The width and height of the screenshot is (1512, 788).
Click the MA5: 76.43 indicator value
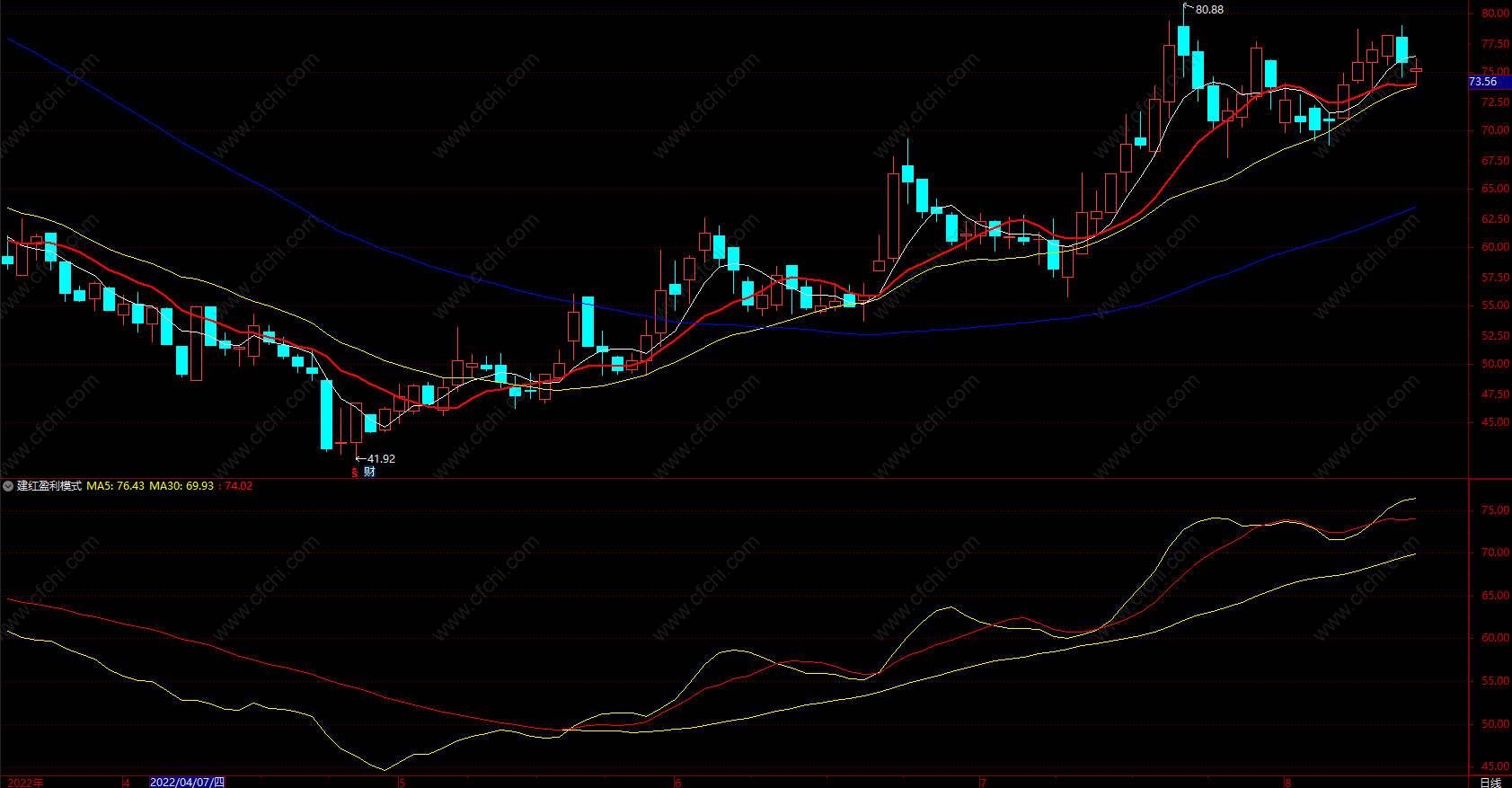click(x=115, y=486)
